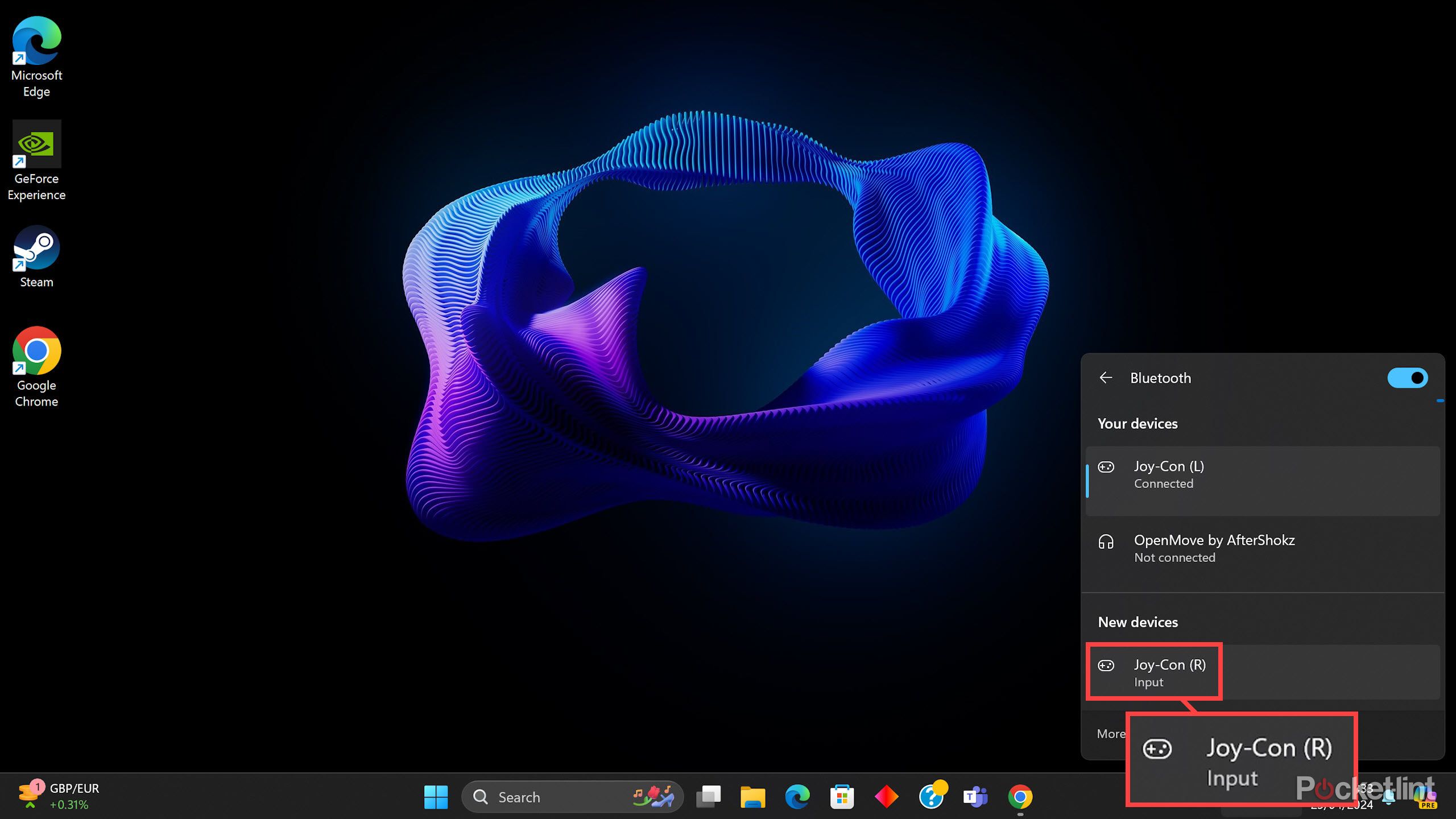The width and height of the screenshot is (1456, 819).
Task: Click the Bluetooth panel title
Action: [1160, 378]
